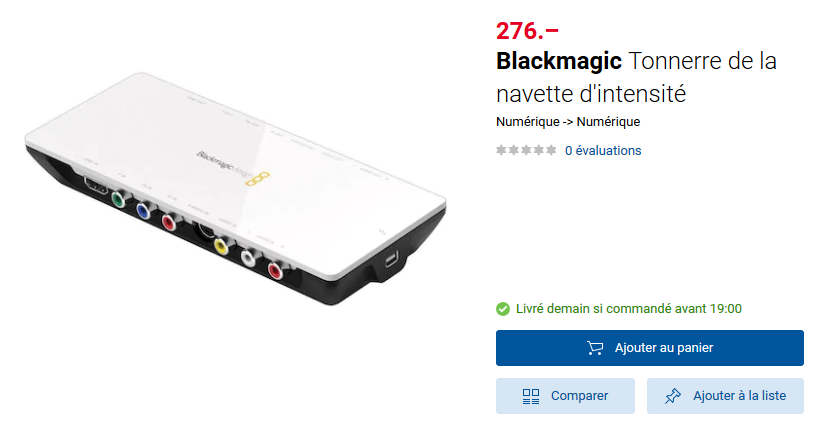Click the blue RCA connector on the device
The image size is (828, 434).
click(143, 210)
